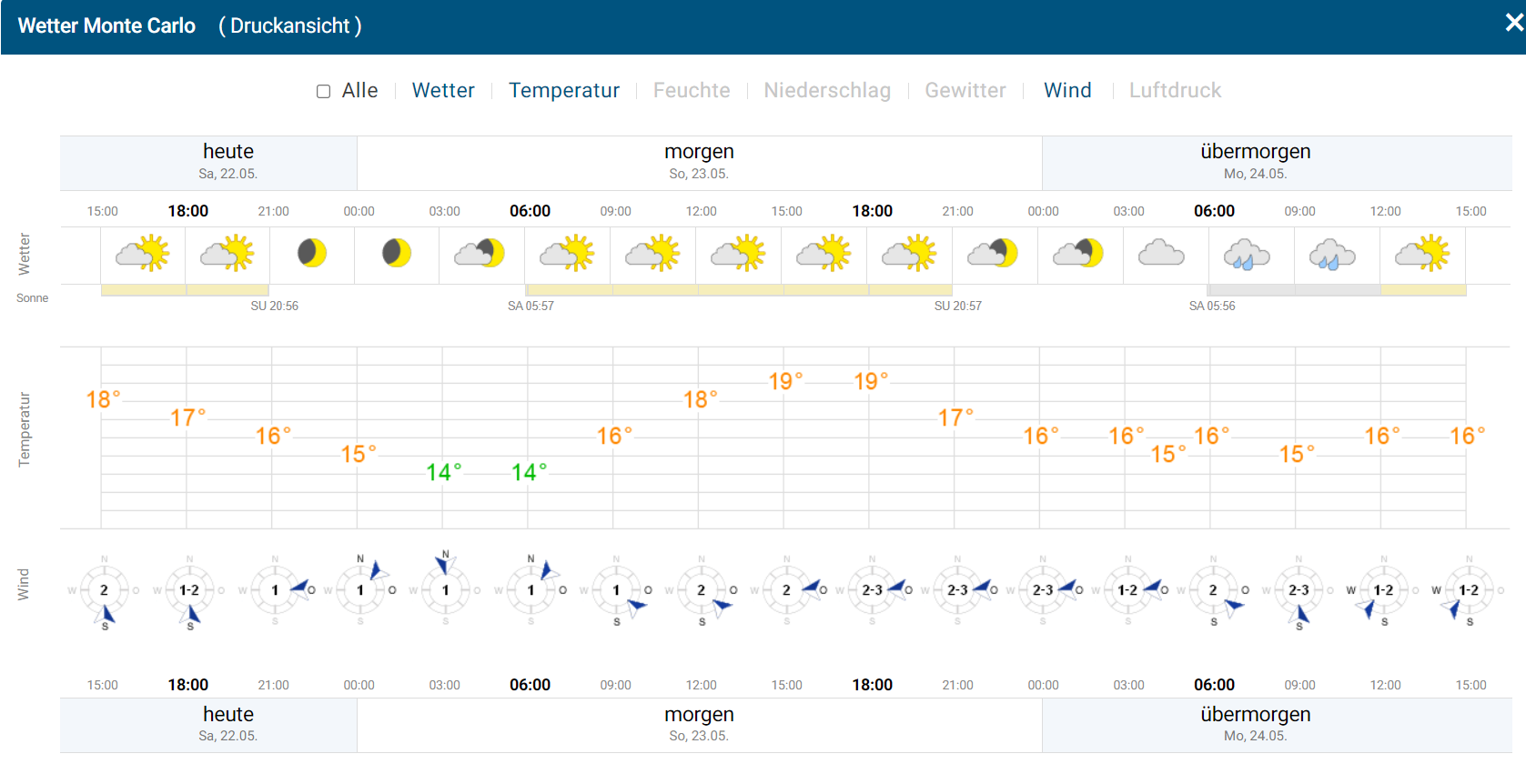Enable the Niederschlag section

point(827,90)
